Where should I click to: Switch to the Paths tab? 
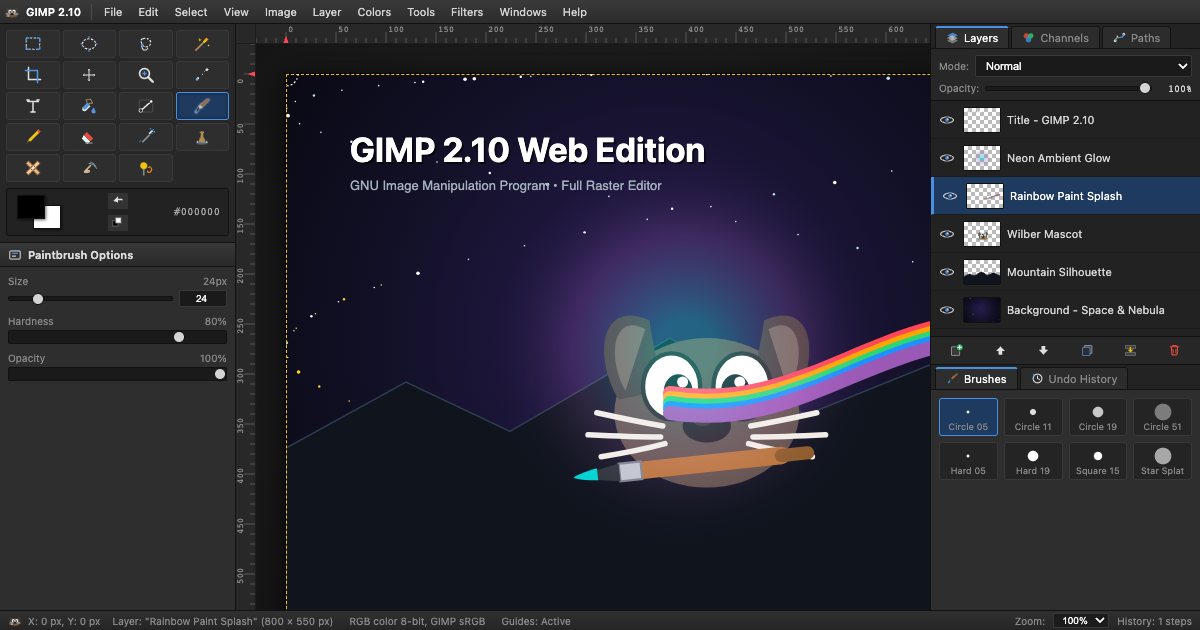[x=1136, y=38]
